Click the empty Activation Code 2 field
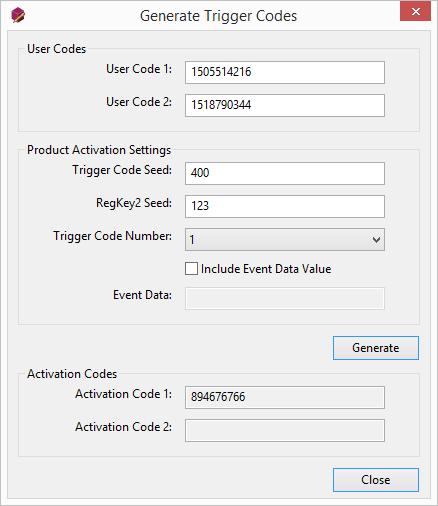This screenshot has height=506, width=438. coord(285,430)
